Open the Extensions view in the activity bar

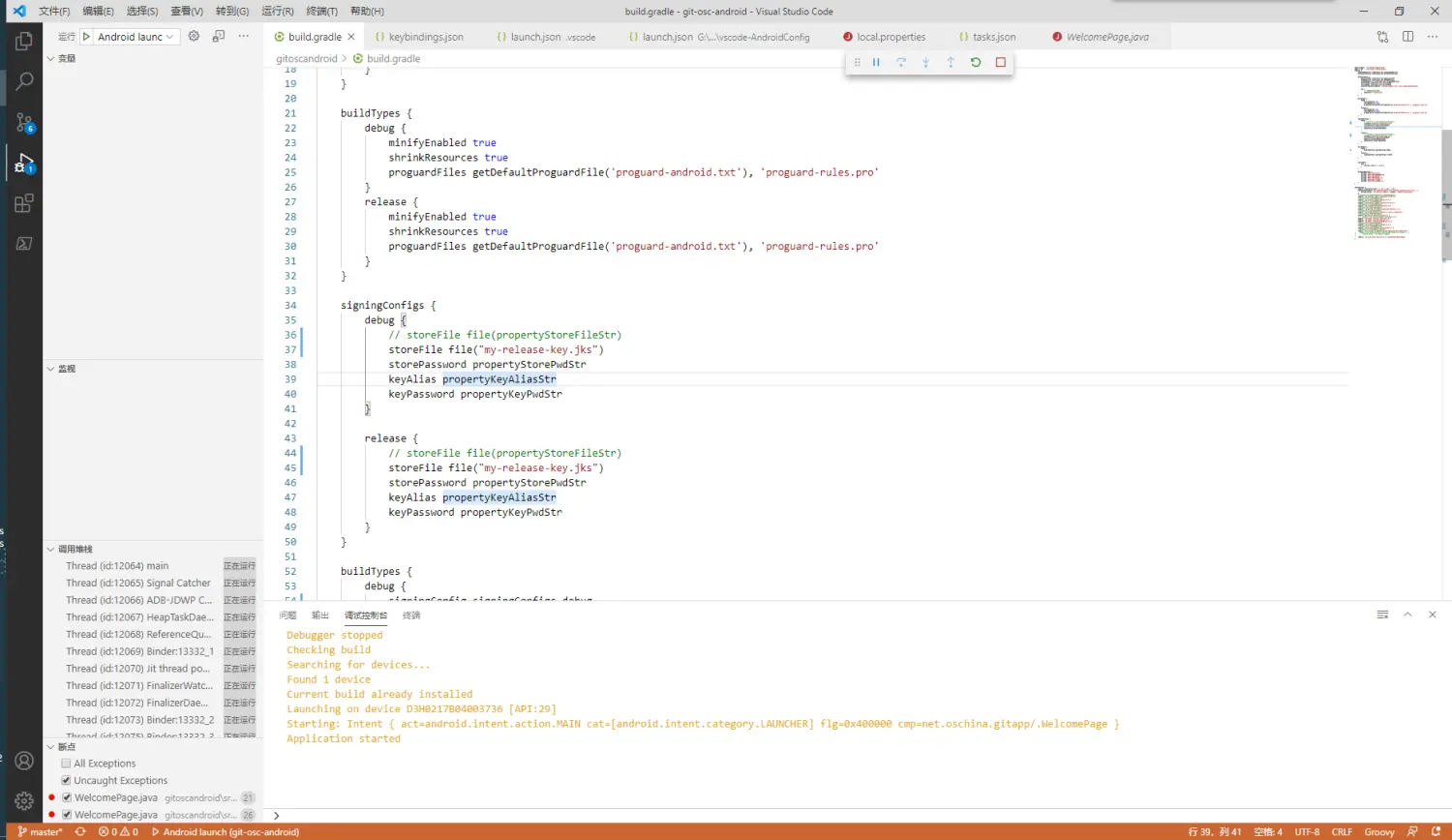coord(24,203)
